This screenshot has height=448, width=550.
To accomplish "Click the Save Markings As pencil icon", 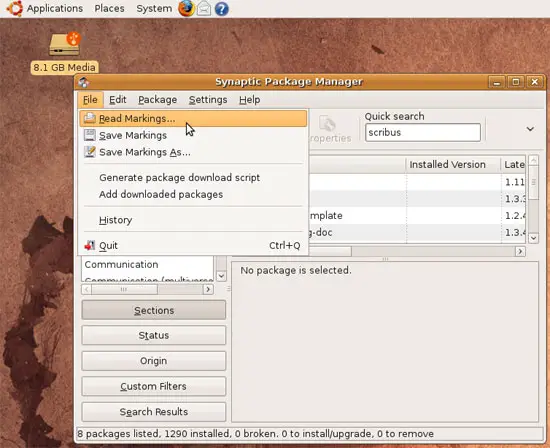I will 90,152.
